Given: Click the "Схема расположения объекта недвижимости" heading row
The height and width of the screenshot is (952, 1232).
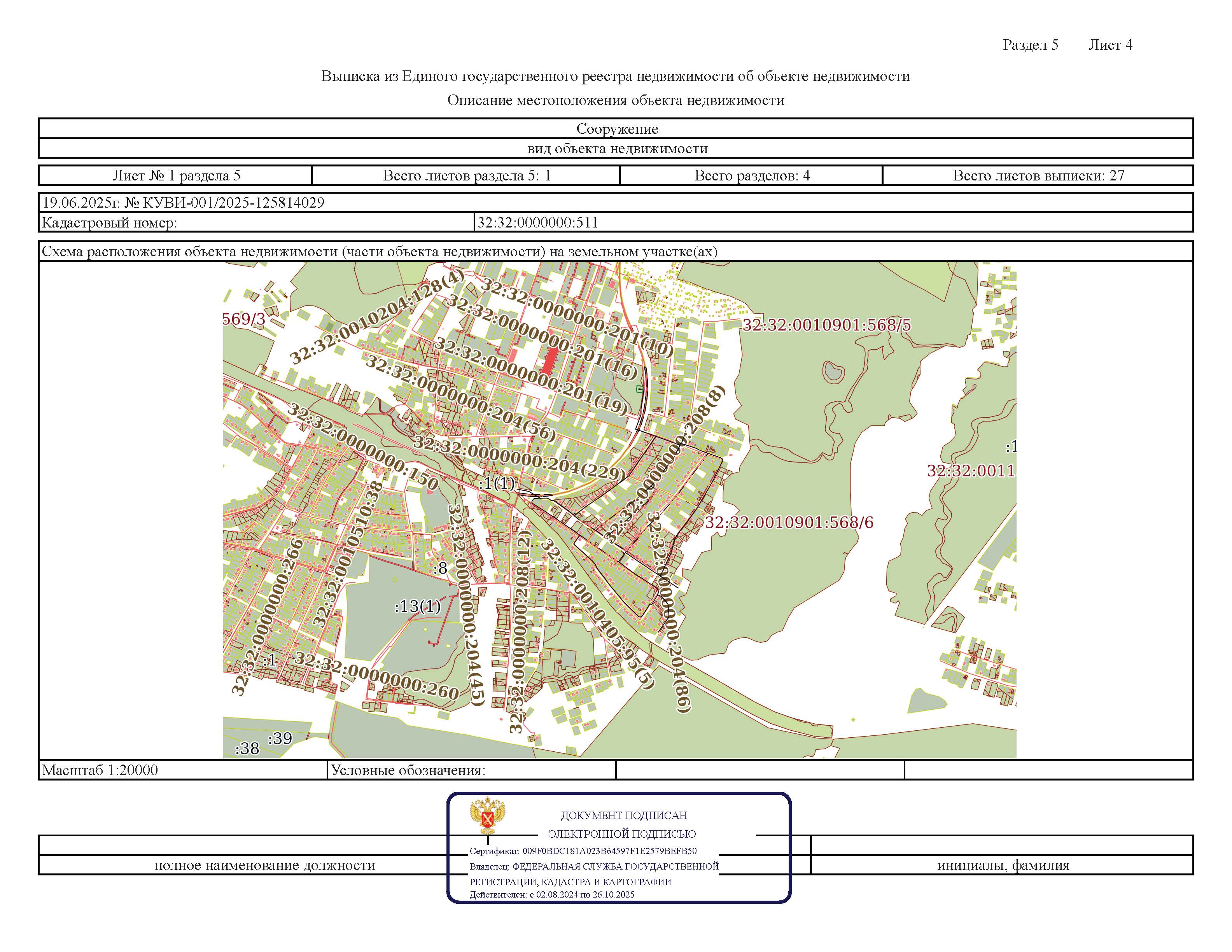Looking at the screenshot, I should tap(616, 251).
